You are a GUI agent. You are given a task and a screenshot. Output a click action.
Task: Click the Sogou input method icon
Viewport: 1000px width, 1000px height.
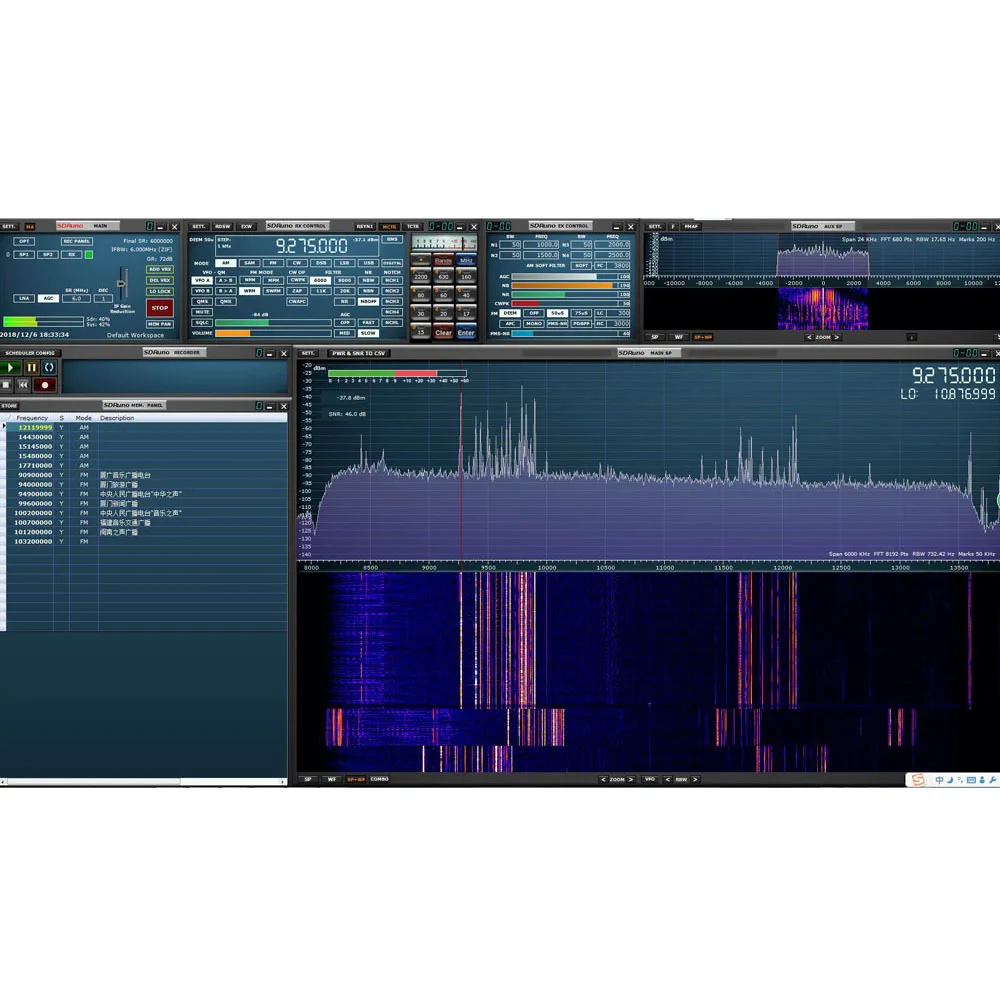pyautogui.click(x=918, y=779)
